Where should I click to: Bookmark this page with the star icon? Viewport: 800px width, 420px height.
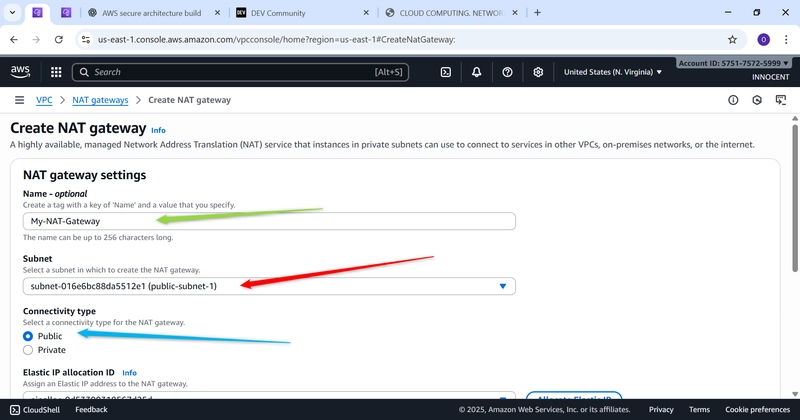(x=732, y=39)
